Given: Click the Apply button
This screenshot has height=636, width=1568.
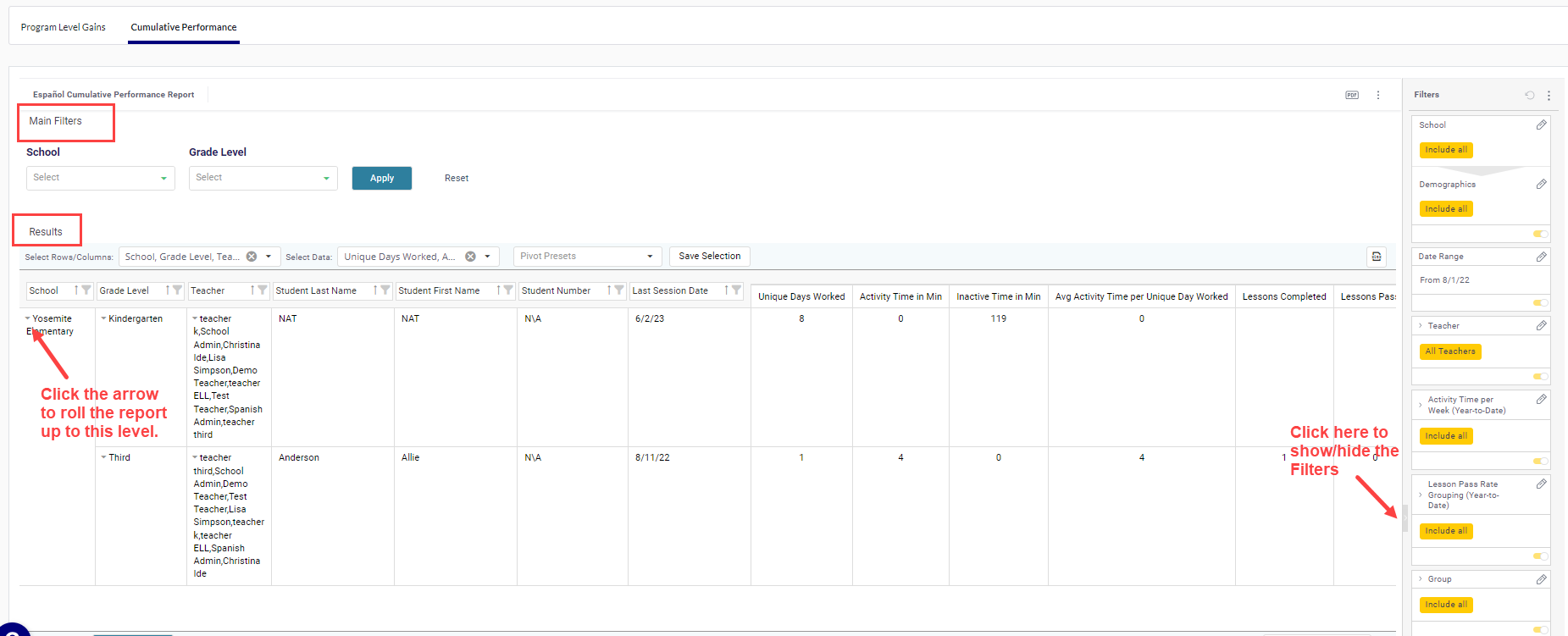Looking at the screenshot, I should [381, 178].
